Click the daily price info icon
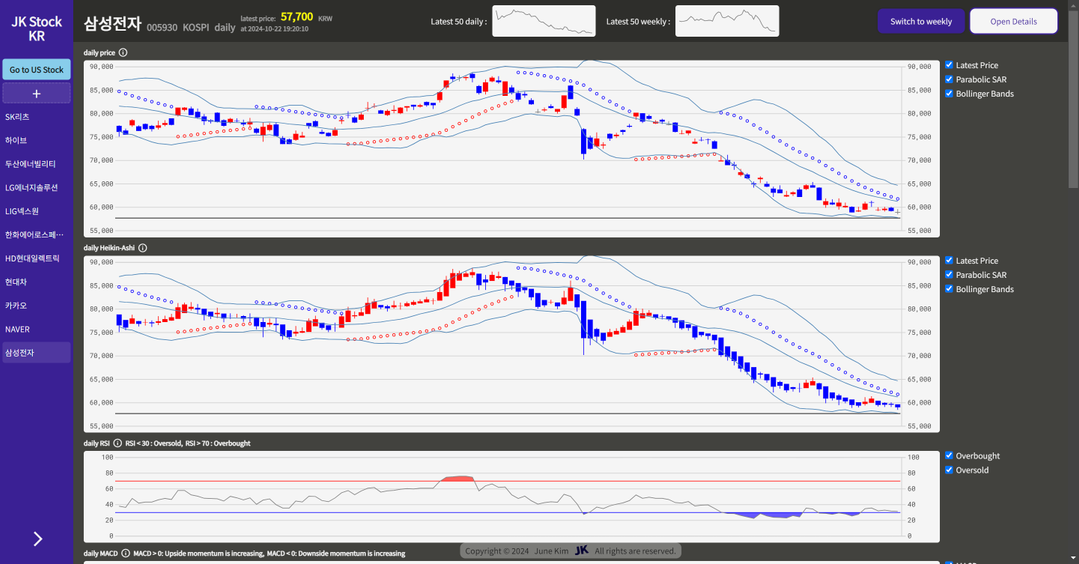Viewport: 1079px width, 564px height. [x=123, y=52]
